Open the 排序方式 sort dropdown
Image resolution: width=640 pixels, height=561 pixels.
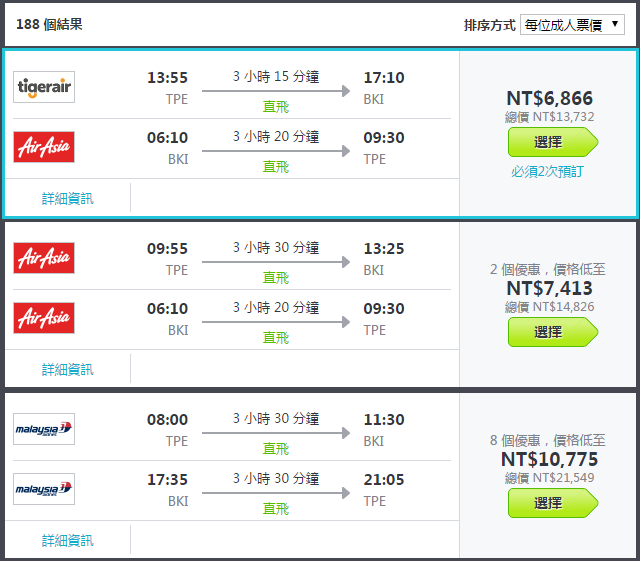point(572,25)
